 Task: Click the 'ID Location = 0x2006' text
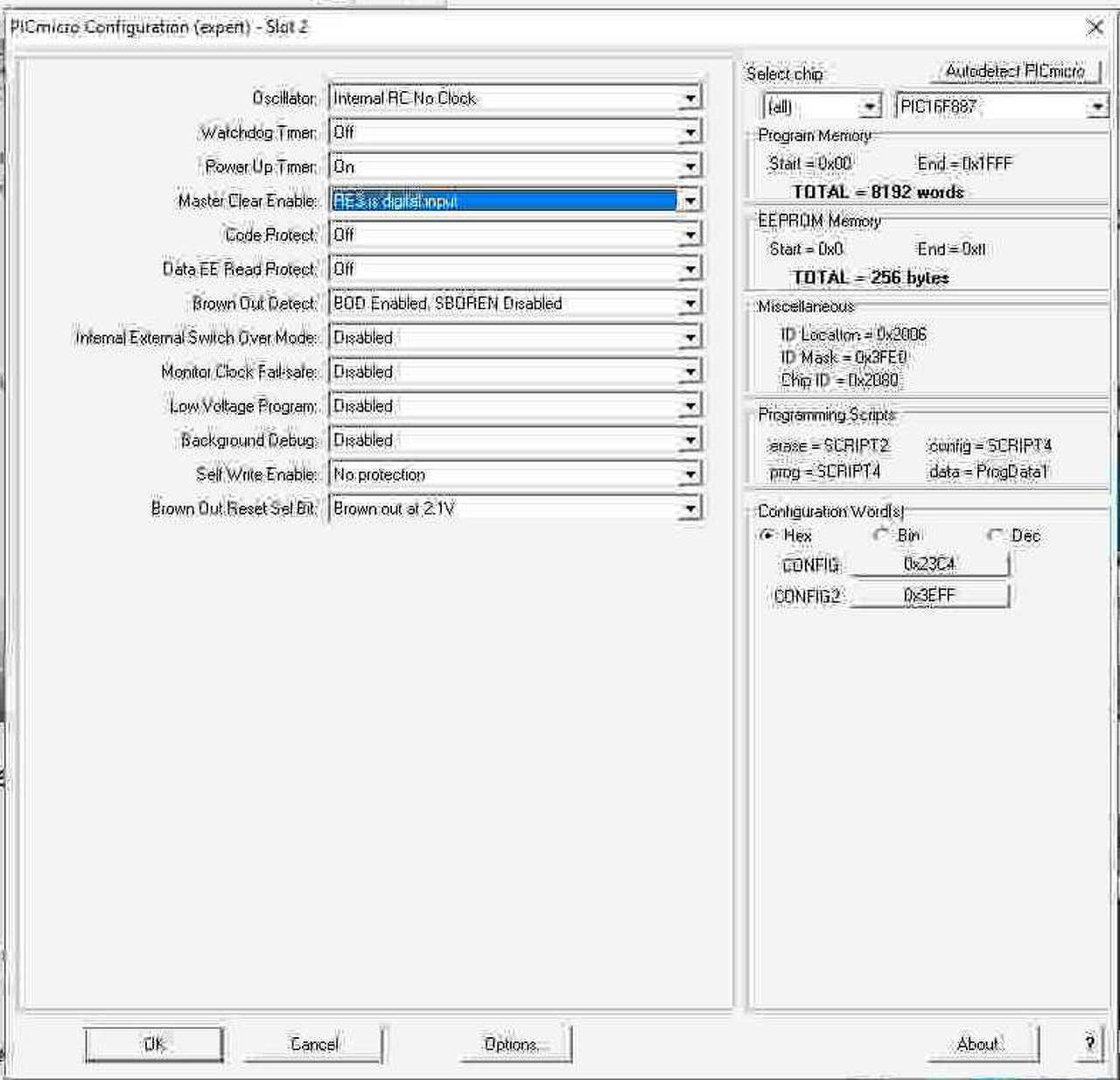pos(853,334)
